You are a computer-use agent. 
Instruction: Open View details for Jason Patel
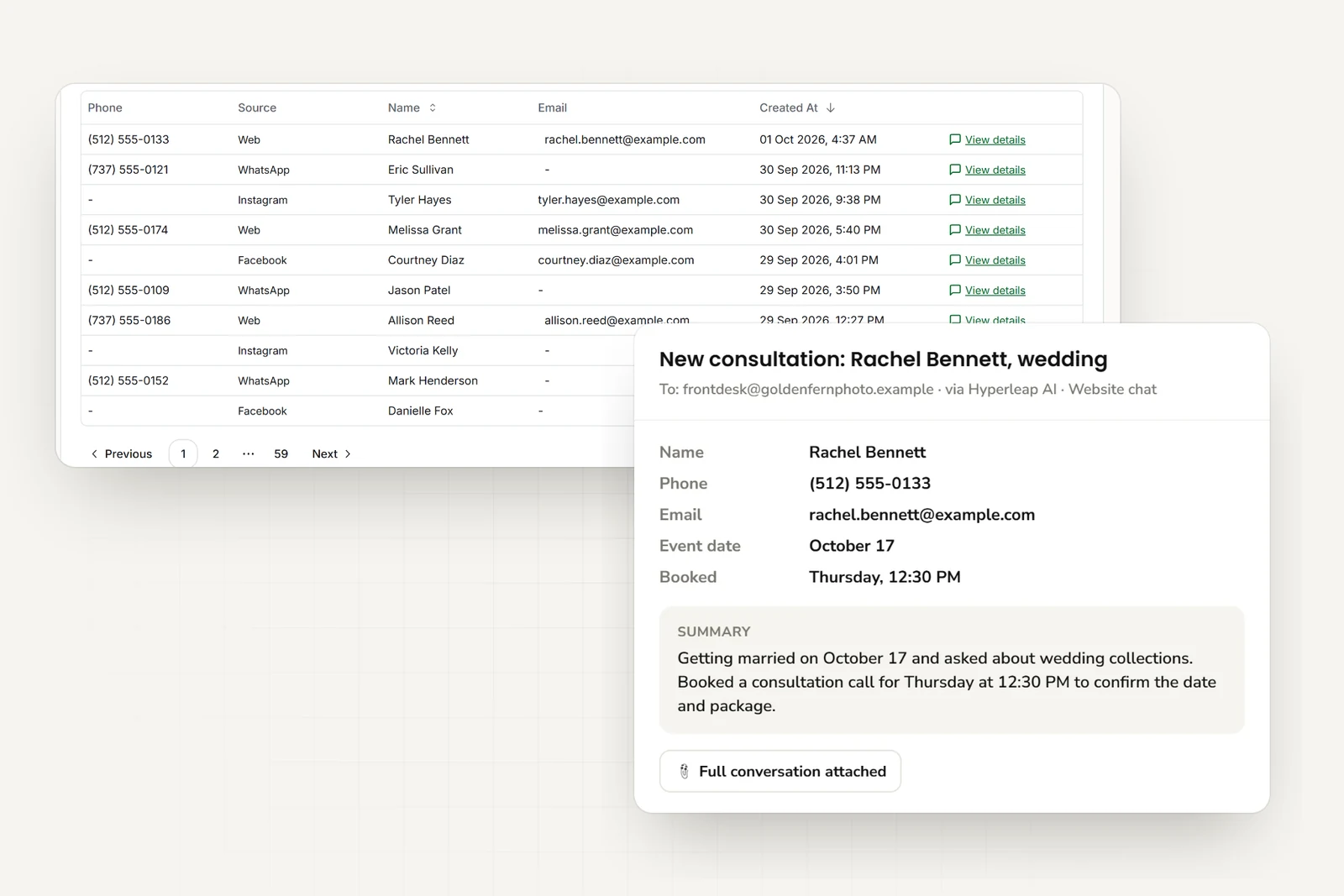click(995, 291)
